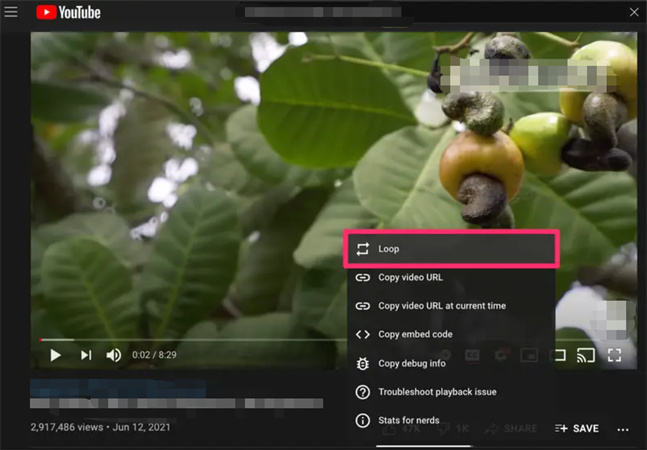Toggle closed captions

(x=472, y=355)
